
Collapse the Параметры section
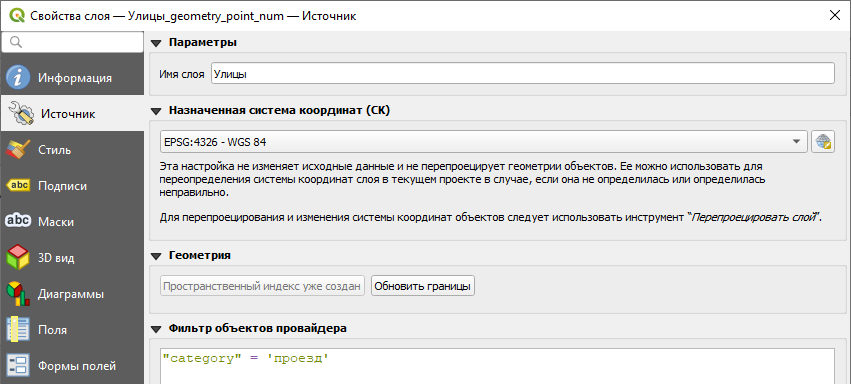[156, 43]
